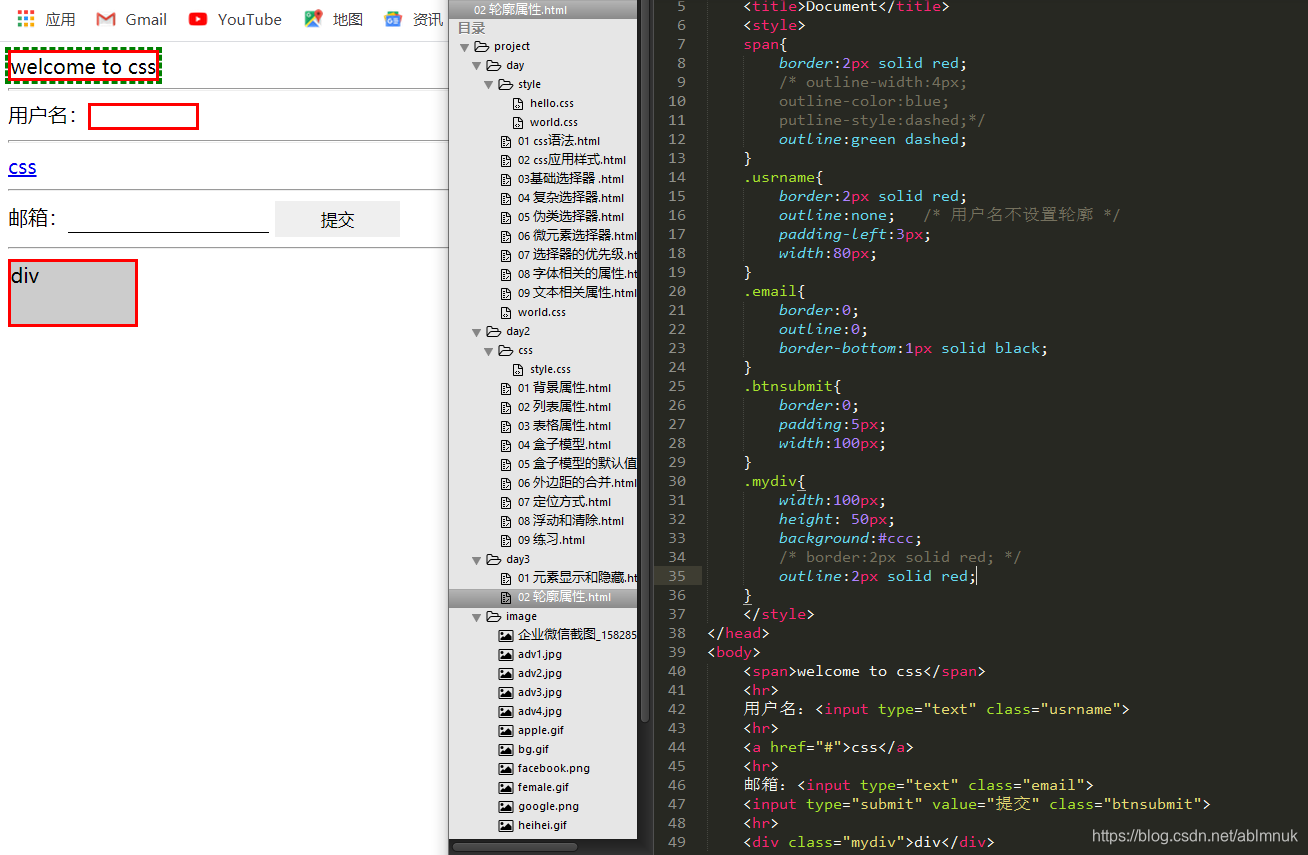Viewport: 1308px width, 855px height.
Task: Click the .btnsubmit selector in the code
Action: (x=788, y=386)
